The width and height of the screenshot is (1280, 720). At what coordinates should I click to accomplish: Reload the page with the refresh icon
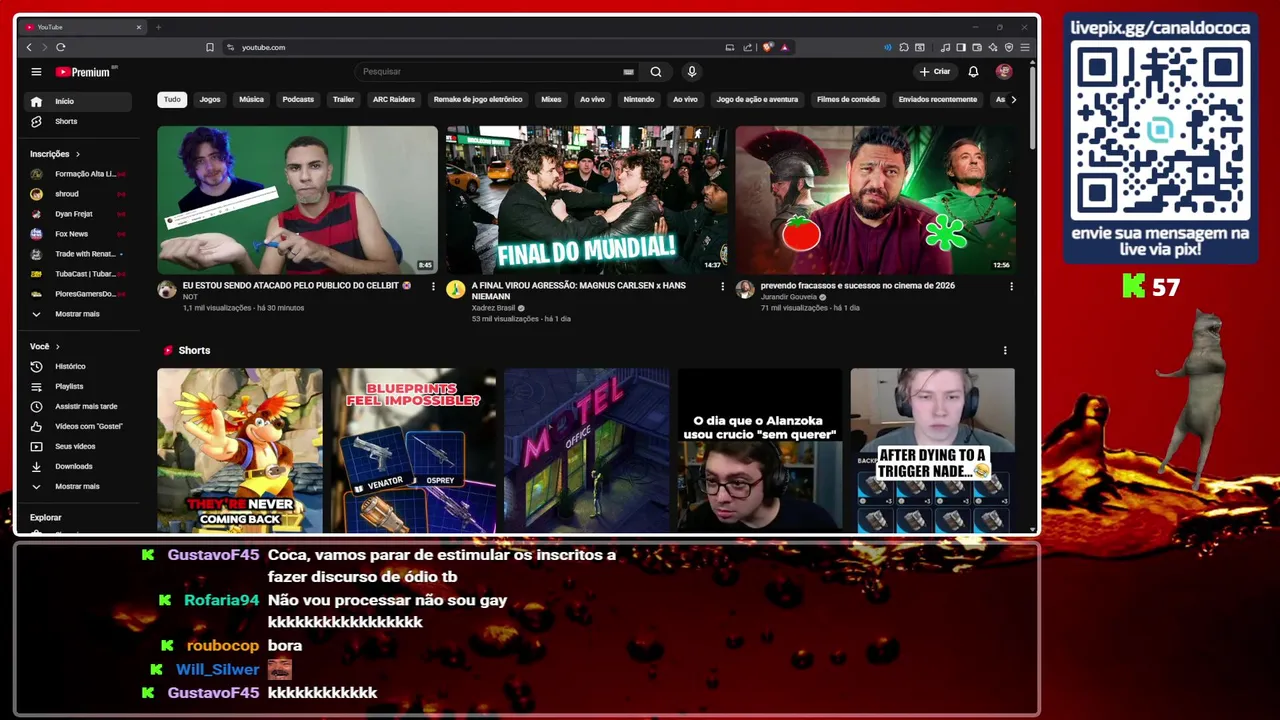[61, 47]
